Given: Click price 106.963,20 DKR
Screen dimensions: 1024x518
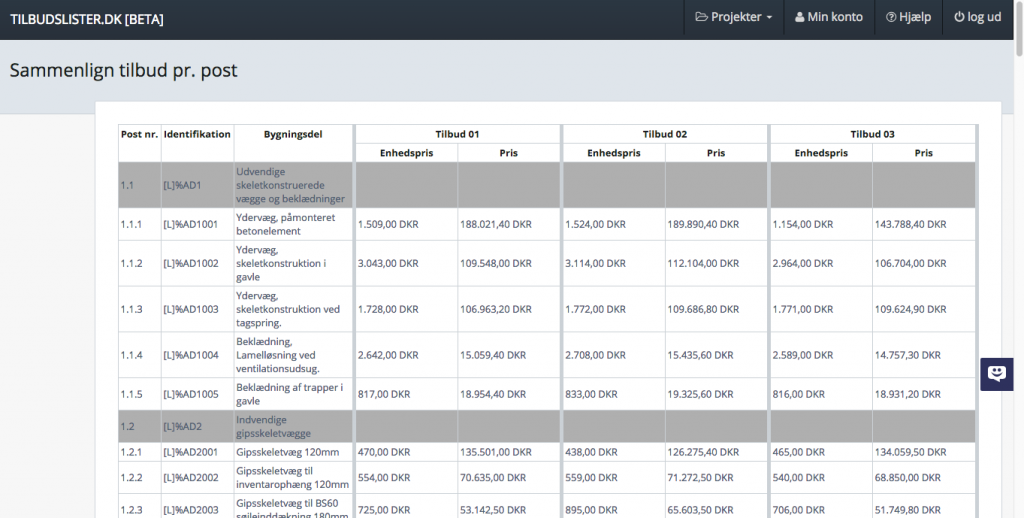Looking at the screenshot, I should click(496, 309).
